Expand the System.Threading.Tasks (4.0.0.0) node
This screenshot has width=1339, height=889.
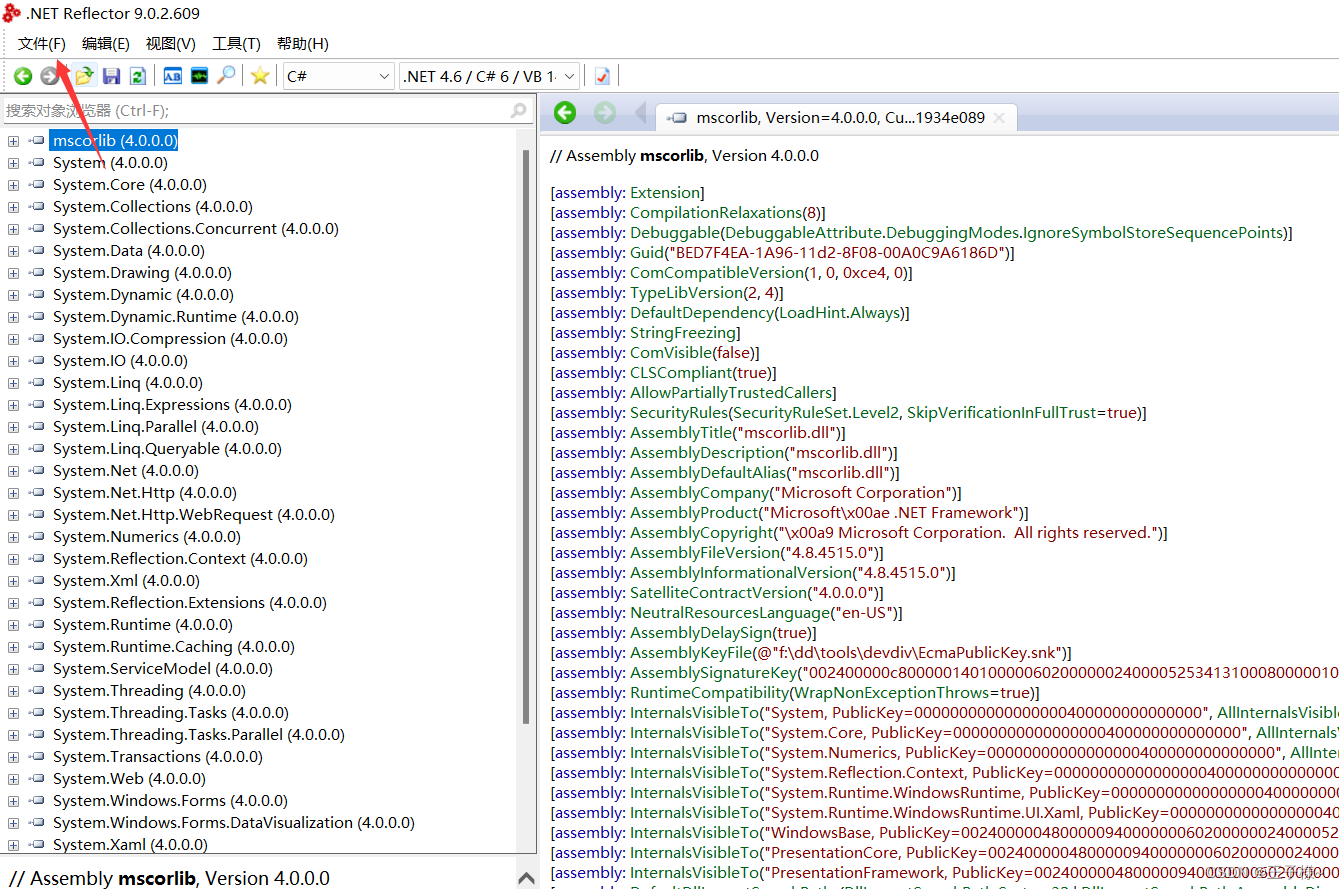pyautogui.click(x=13, y=713)
